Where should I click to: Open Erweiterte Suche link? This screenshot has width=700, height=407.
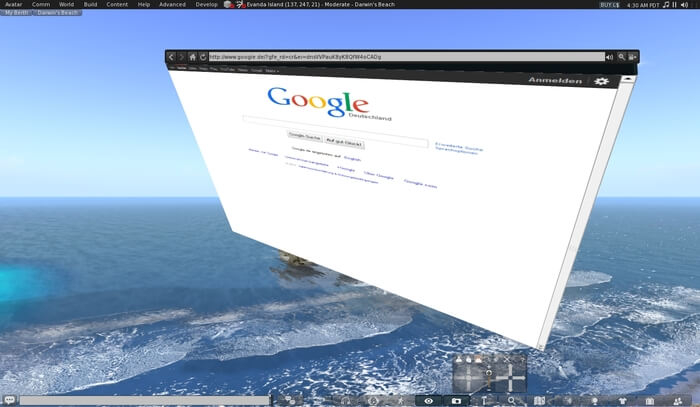pyautogui.click(x=459, y=146)
